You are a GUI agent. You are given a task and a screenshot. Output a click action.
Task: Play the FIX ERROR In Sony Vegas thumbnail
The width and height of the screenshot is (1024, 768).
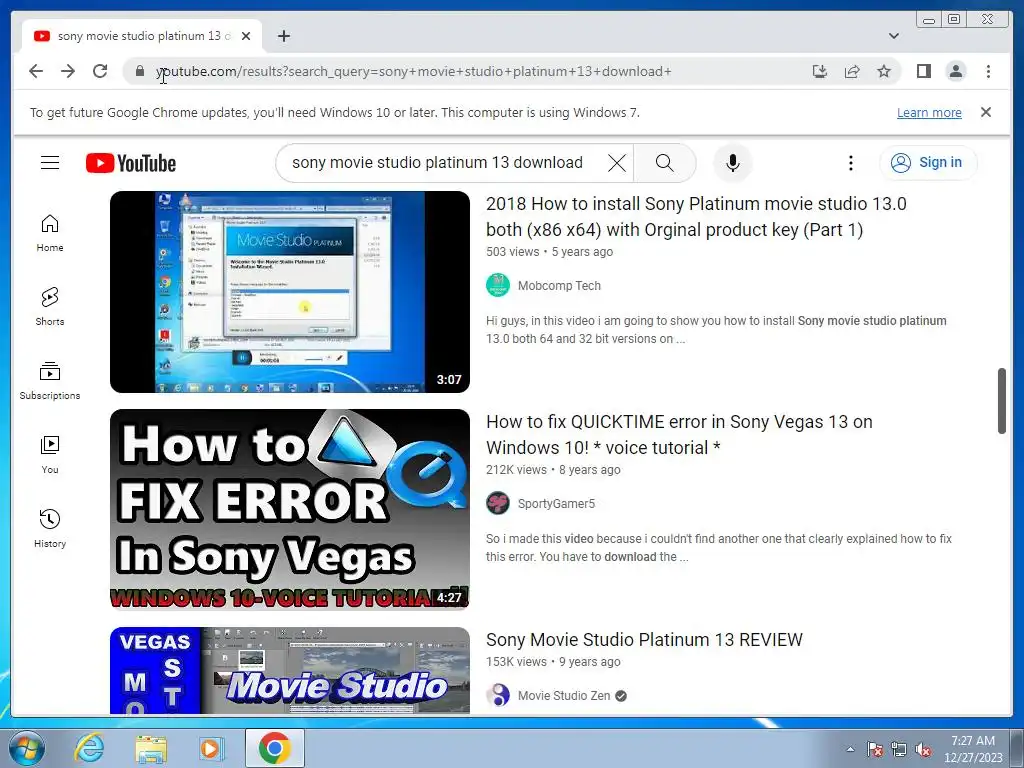[x=290, y=509]
